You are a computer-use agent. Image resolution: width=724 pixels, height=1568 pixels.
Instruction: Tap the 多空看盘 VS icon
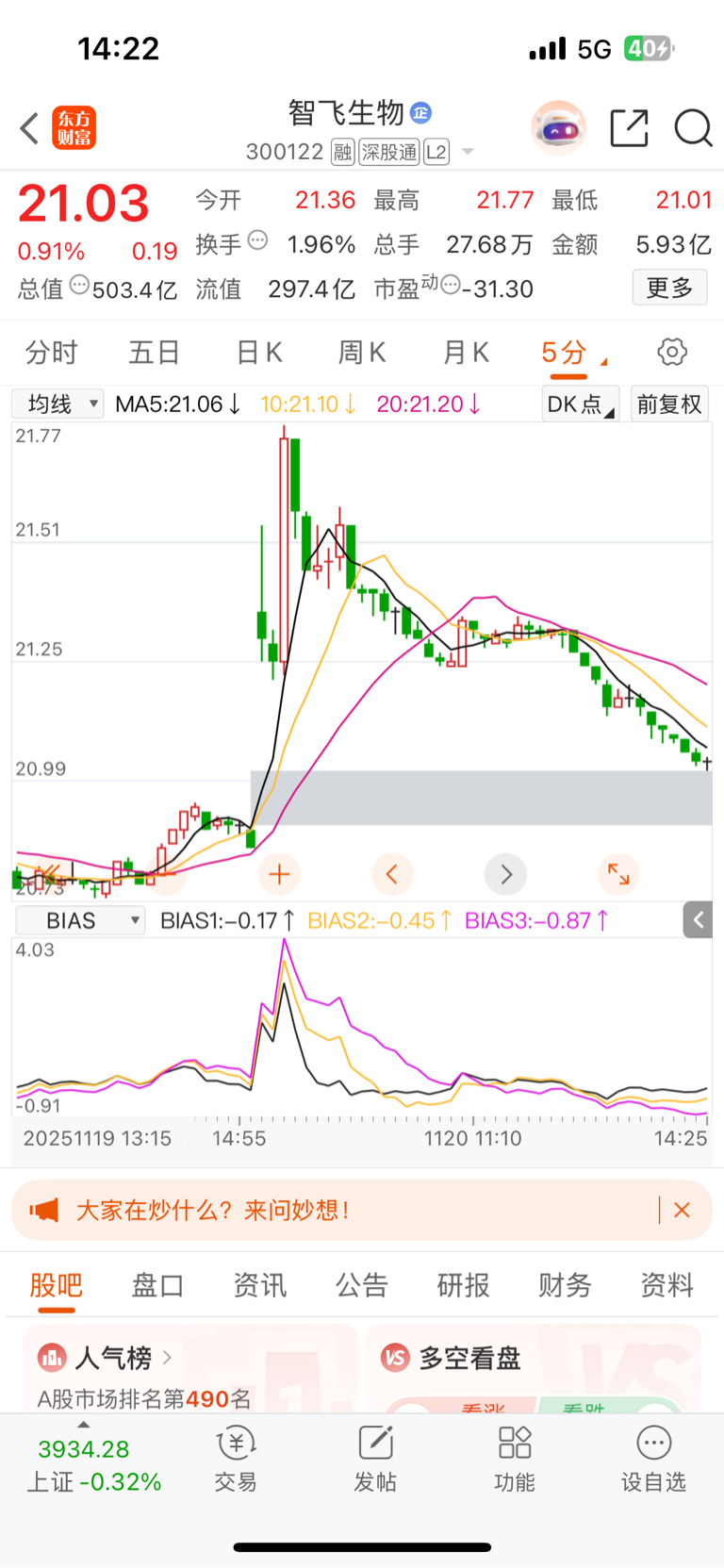click(395, 1358)
